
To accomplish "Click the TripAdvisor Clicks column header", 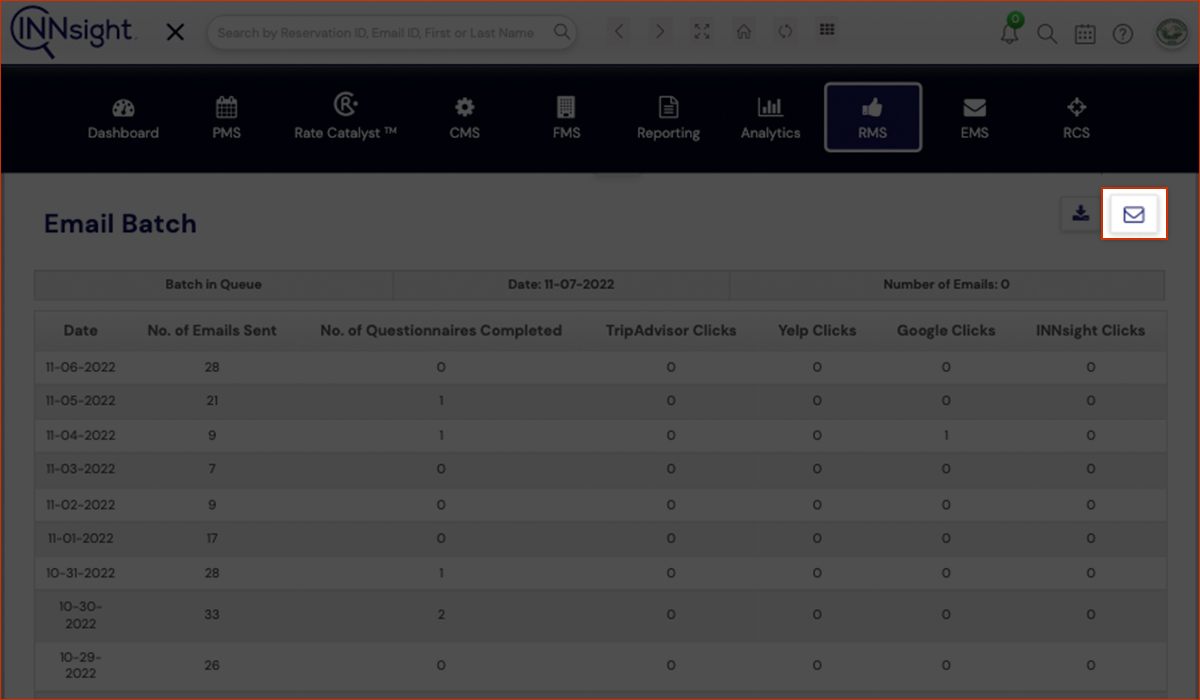I will (671, 330).
